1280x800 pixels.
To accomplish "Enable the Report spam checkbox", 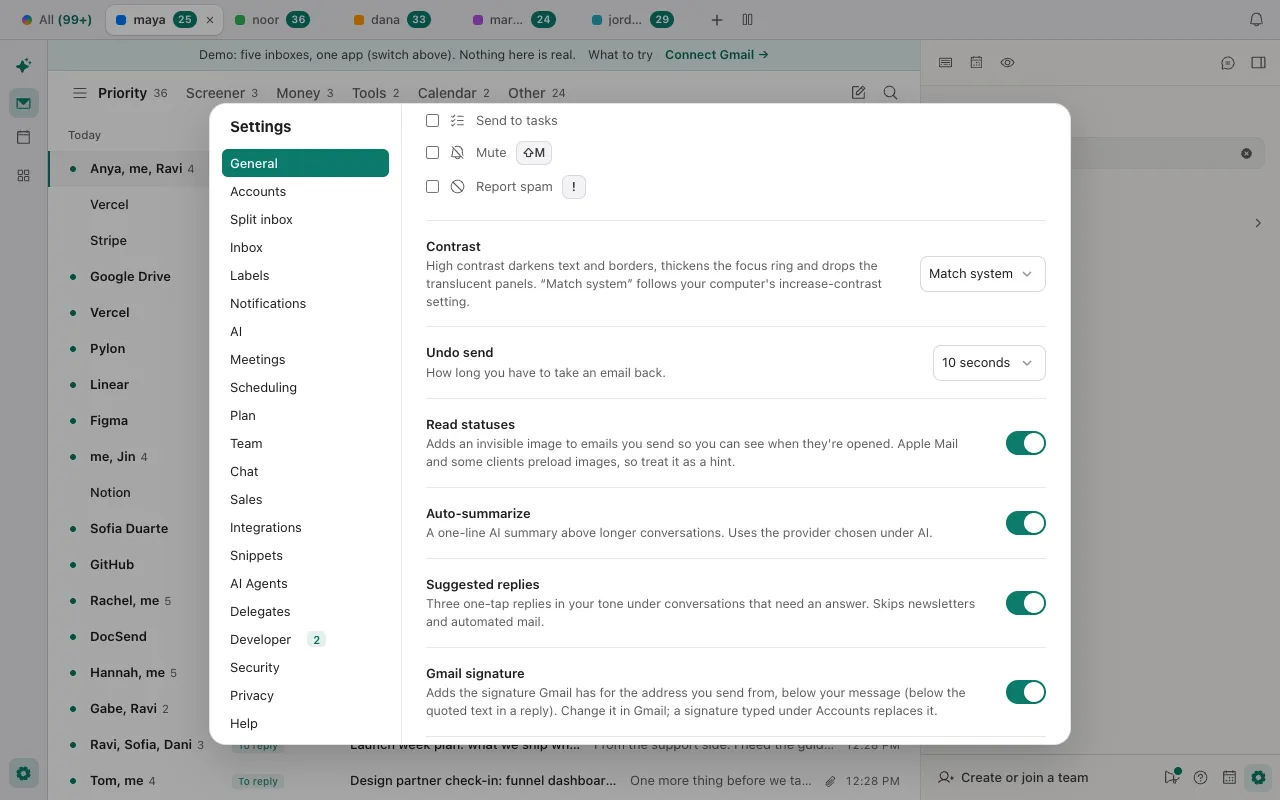I will tap(432, 186).
